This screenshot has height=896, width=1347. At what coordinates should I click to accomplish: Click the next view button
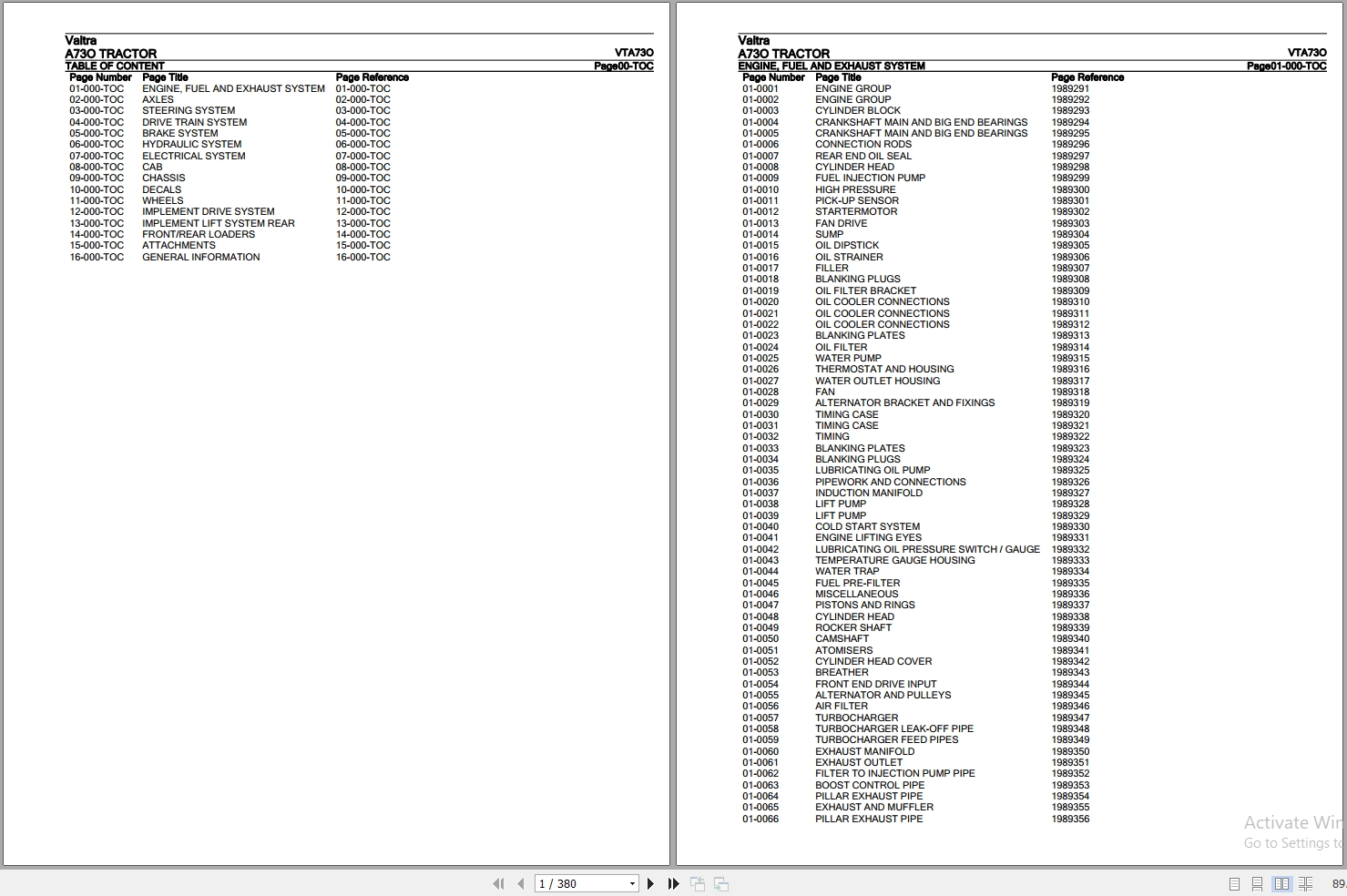coord(720,883)
